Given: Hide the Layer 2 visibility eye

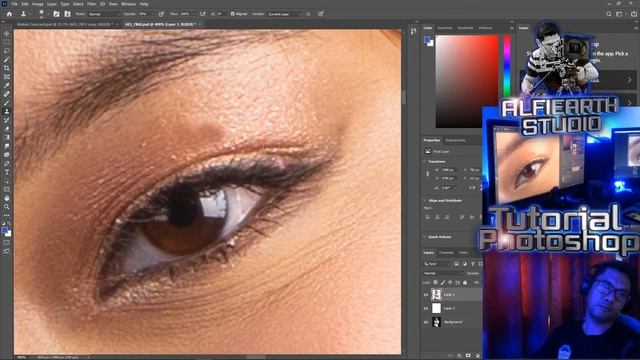Looking at the screenshot, I should click(x=426, y=308).
